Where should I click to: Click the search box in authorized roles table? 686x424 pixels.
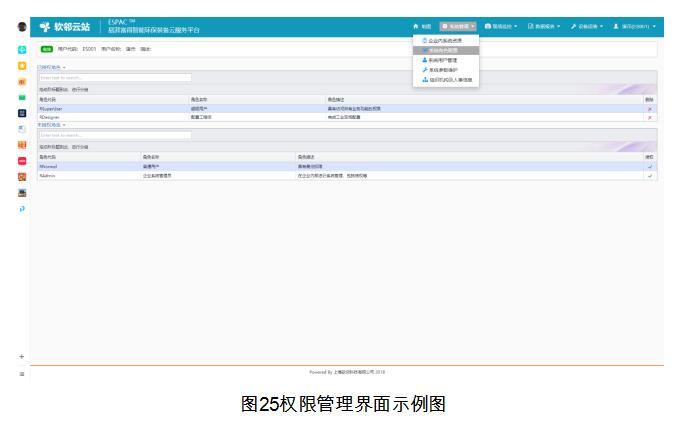(114, 77)
